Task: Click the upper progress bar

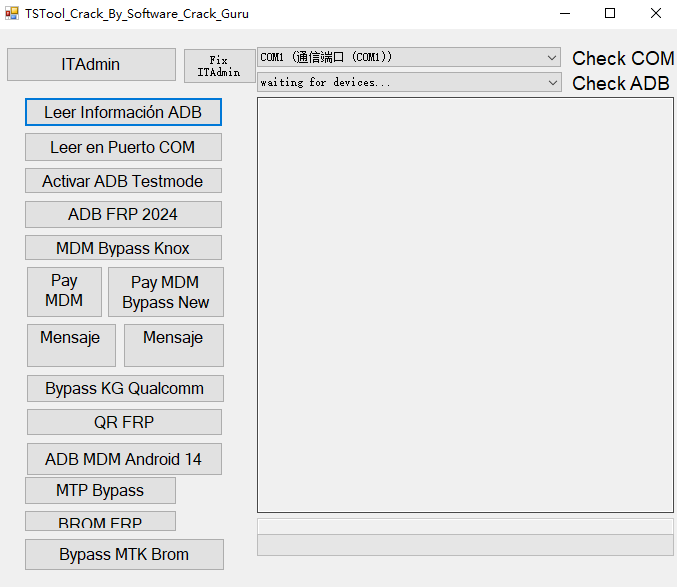Action: pyautogui.click(x=465, y=527)
